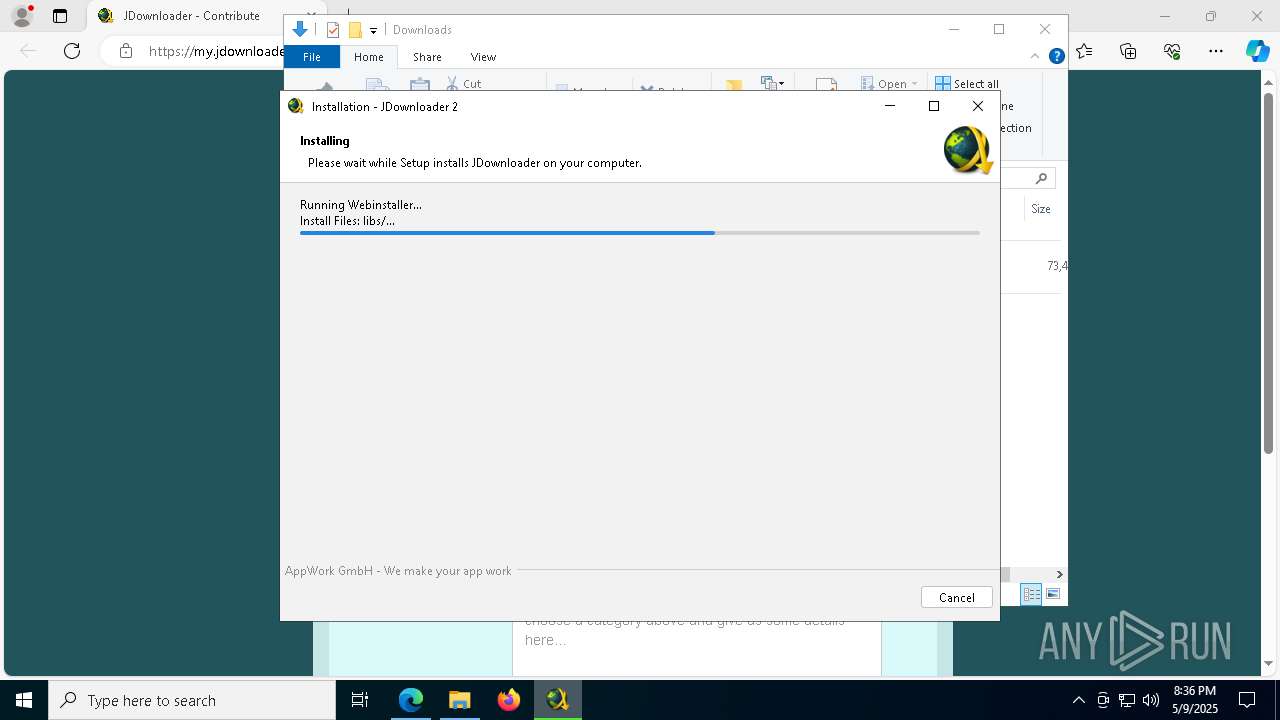
Task: Switch Explorer to large icons view
Action: point(1053,594)
